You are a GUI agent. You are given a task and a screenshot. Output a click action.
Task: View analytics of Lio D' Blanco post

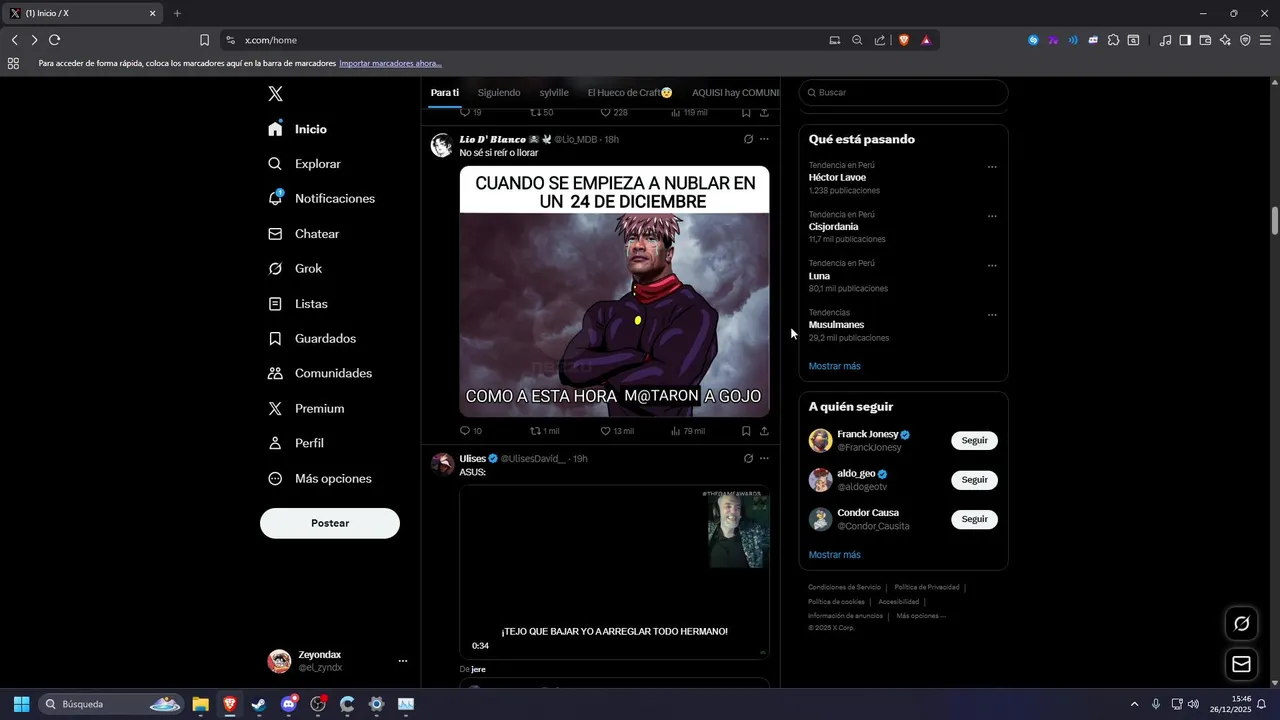click(x=687, y=431)
